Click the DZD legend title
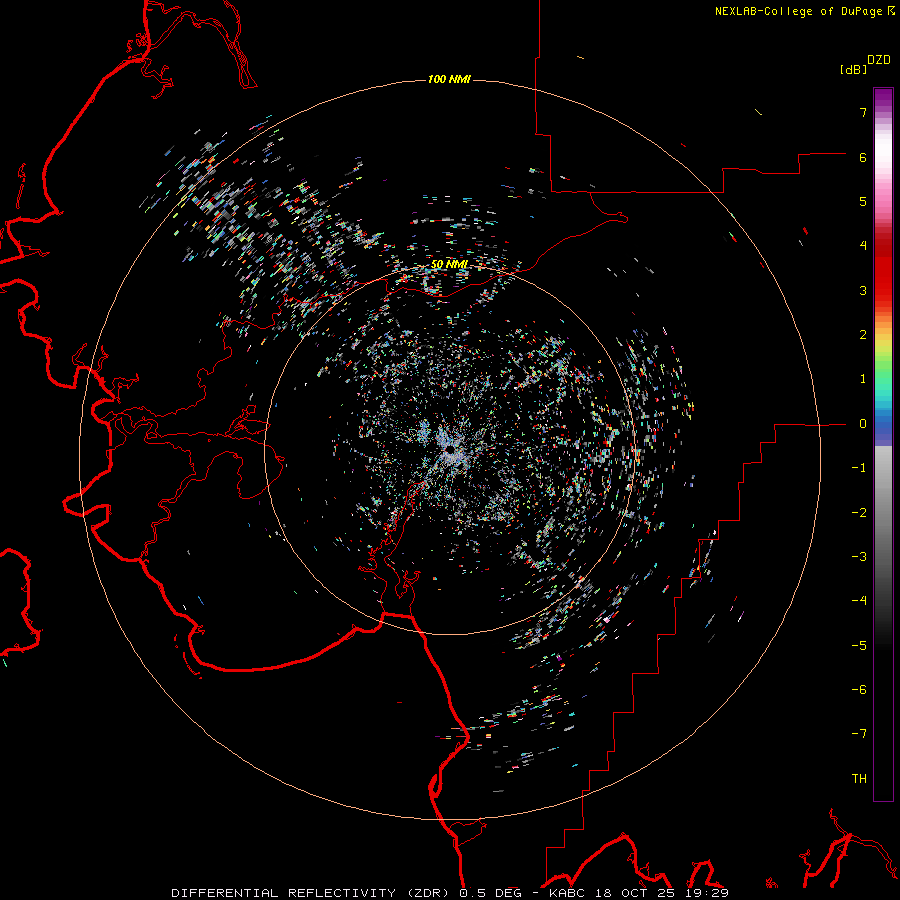 click(879, 60)
